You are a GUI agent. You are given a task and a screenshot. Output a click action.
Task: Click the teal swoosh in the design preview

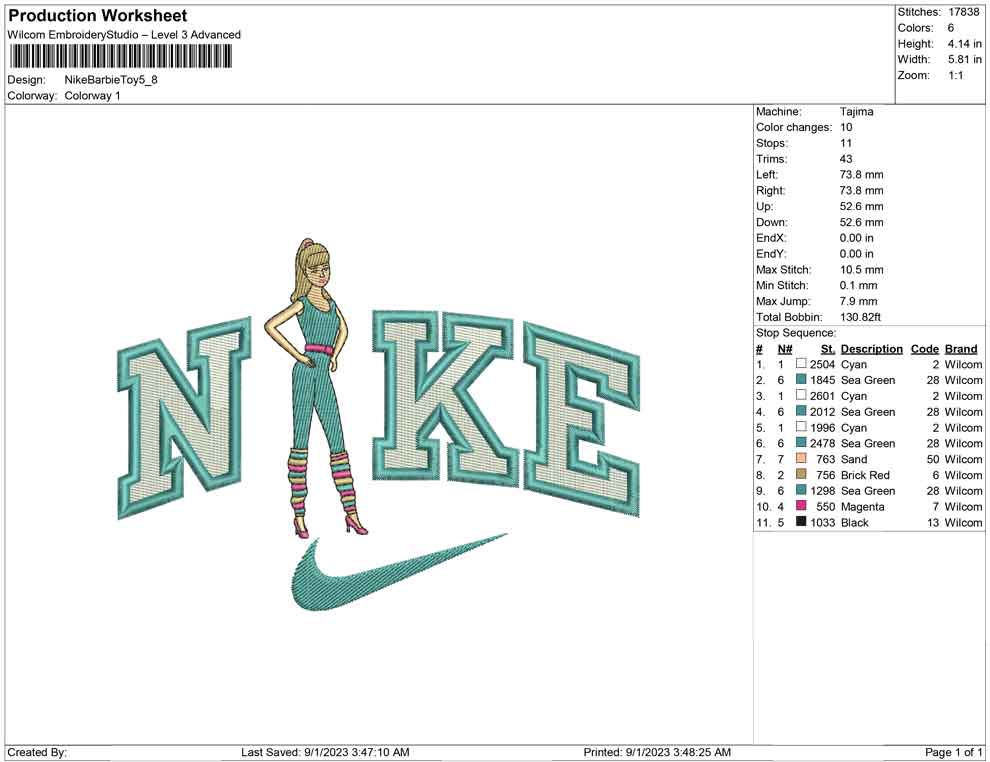pyautogui.click(x=399, y=573)
